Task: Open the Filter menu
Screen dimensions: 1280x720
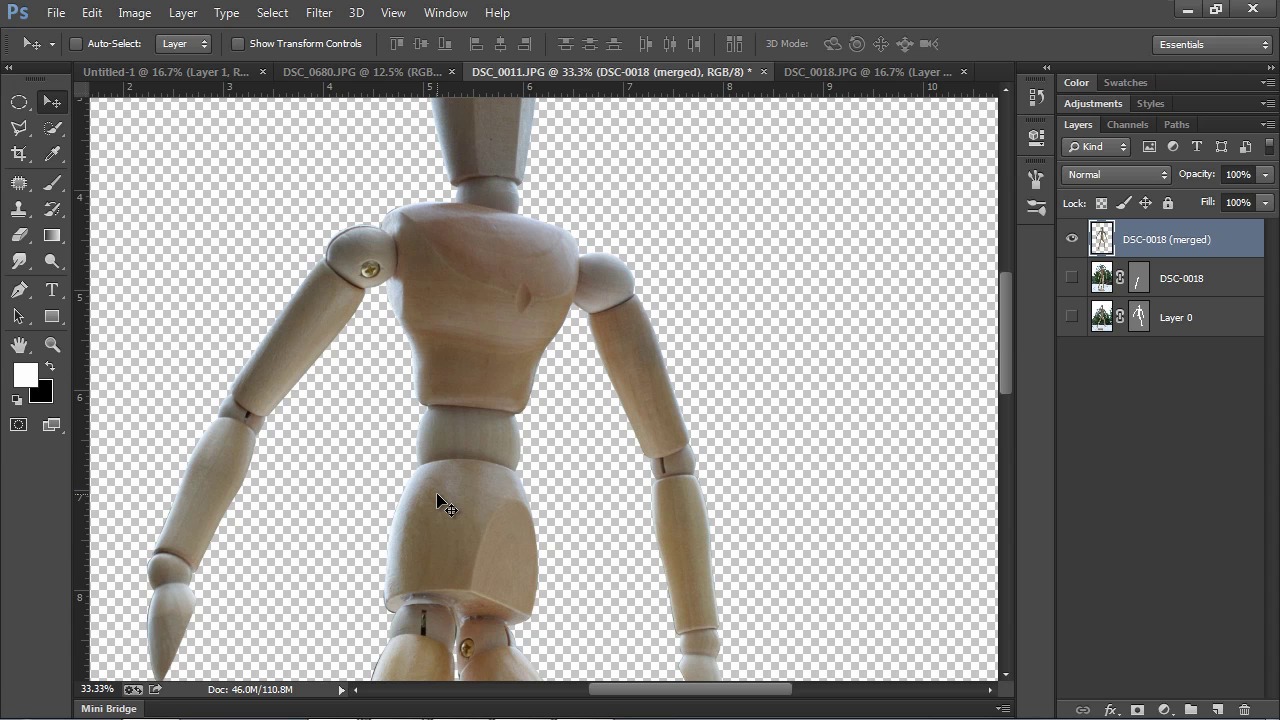Action: (x=319, y=13)
